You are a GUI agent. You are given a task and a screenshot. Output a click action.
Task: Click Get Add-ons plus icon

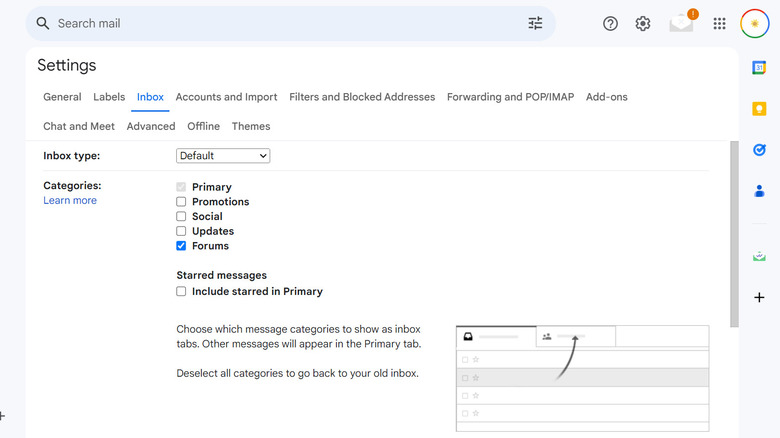click(x=759, y=297)
